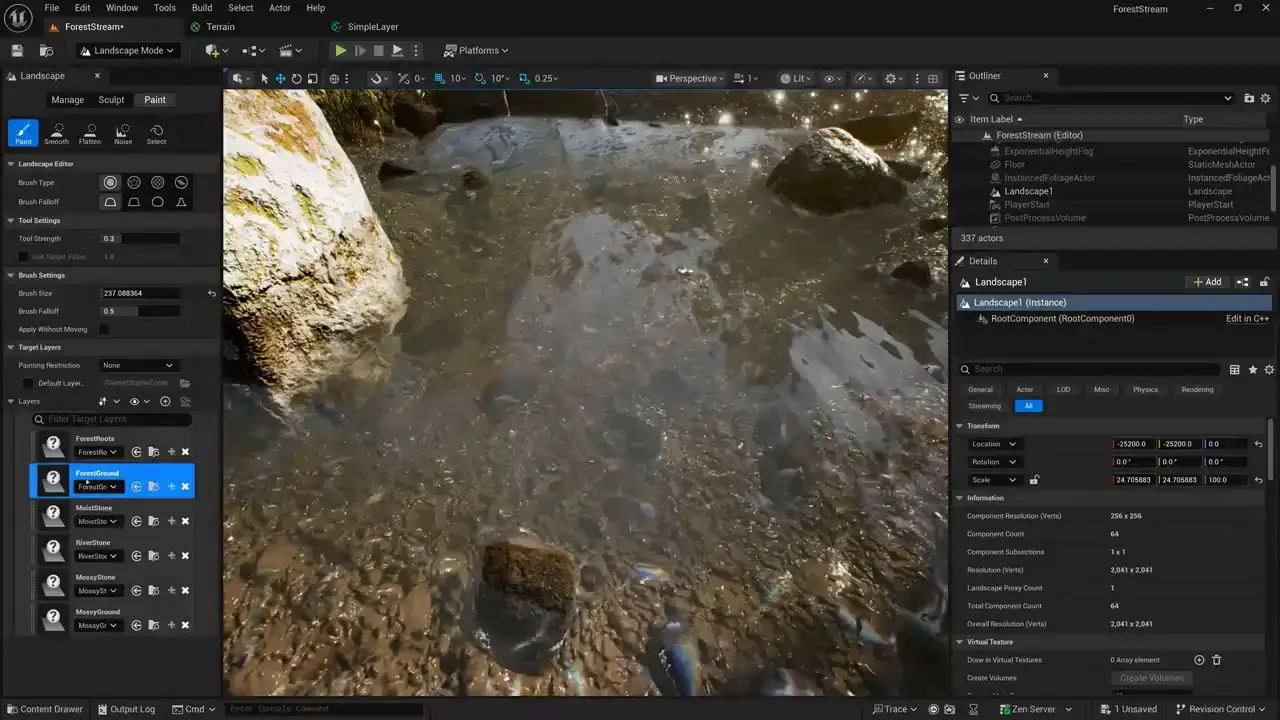Screen dimensions: 1280x720
Task: Select the first circular Brush Type option
Action: click(x=110, y=183)
